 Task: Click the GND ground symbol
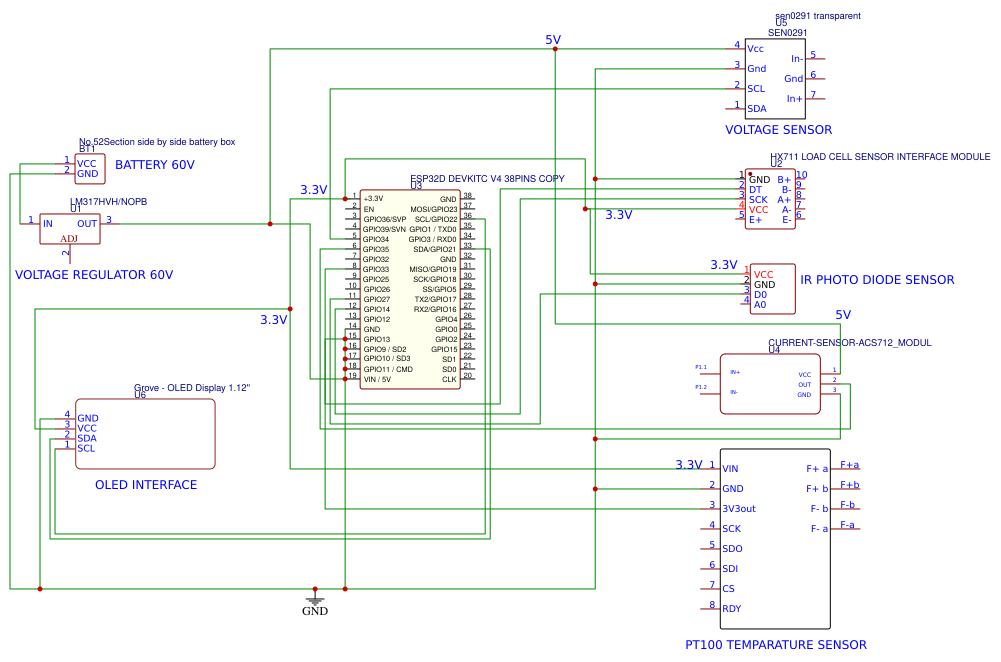pos(315,604)
